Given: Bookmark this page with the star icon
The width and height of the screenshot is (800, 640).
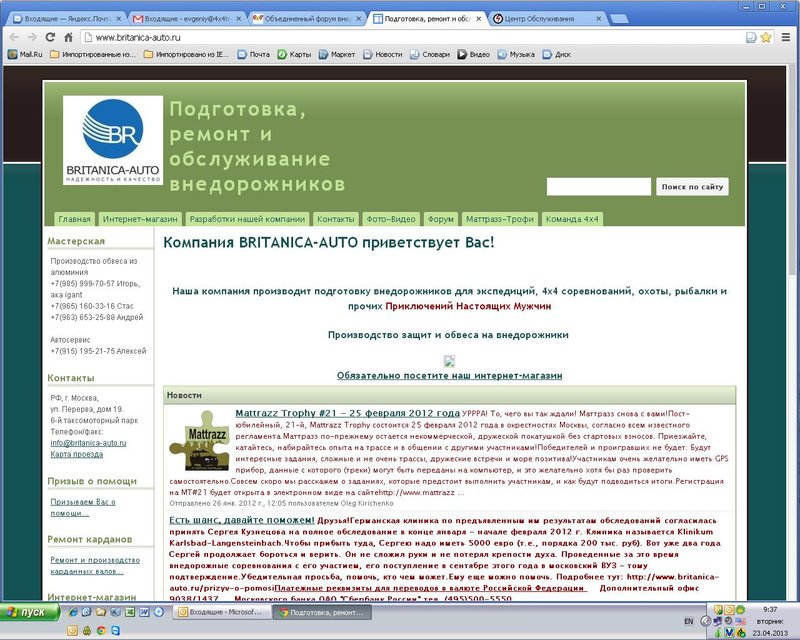Looking at the screenshot, I should (x=766, y=37).
